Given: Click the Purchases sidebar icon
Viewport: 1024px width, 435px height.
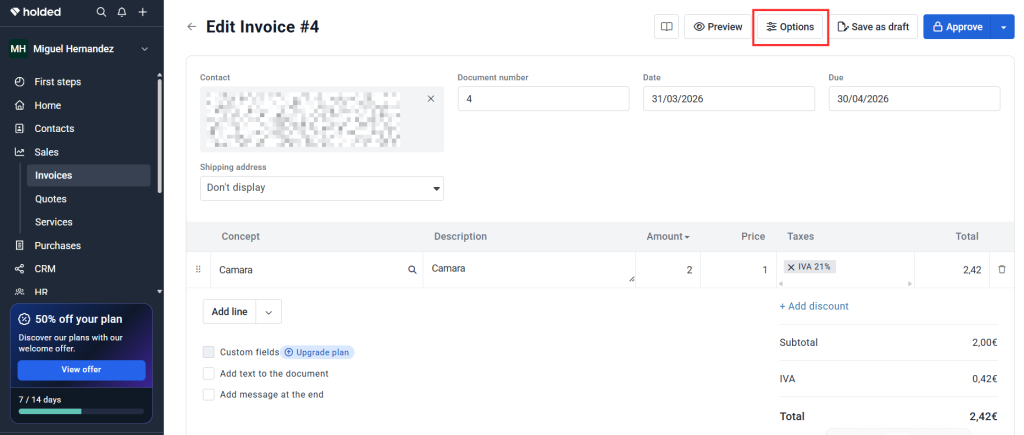Looking at the screenshot, I should point(20,246).
